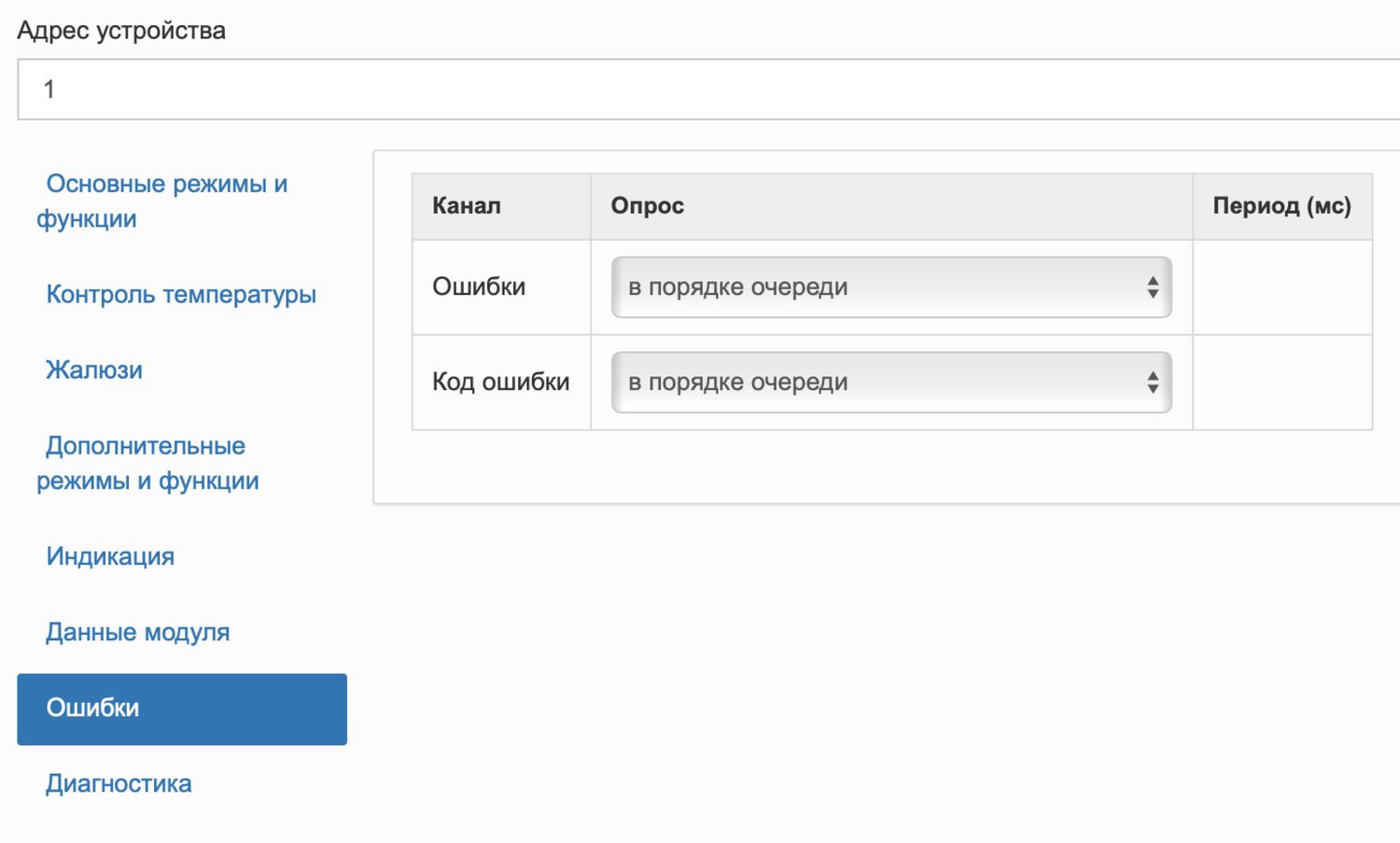Click the Ошибки channel name cell

click(479, 287)
